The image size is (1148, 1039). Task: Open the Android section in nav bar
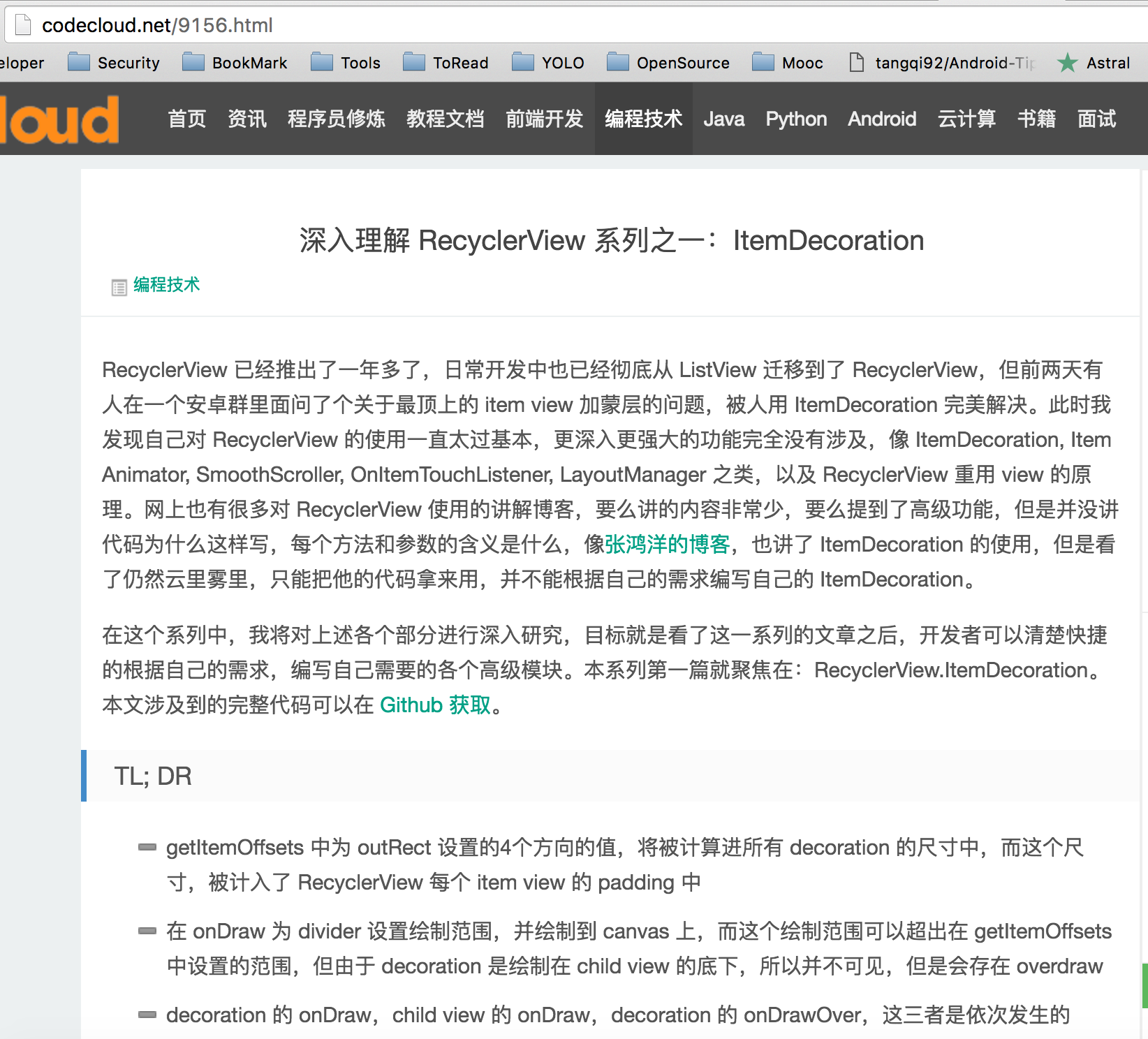[x=882, y=119]
